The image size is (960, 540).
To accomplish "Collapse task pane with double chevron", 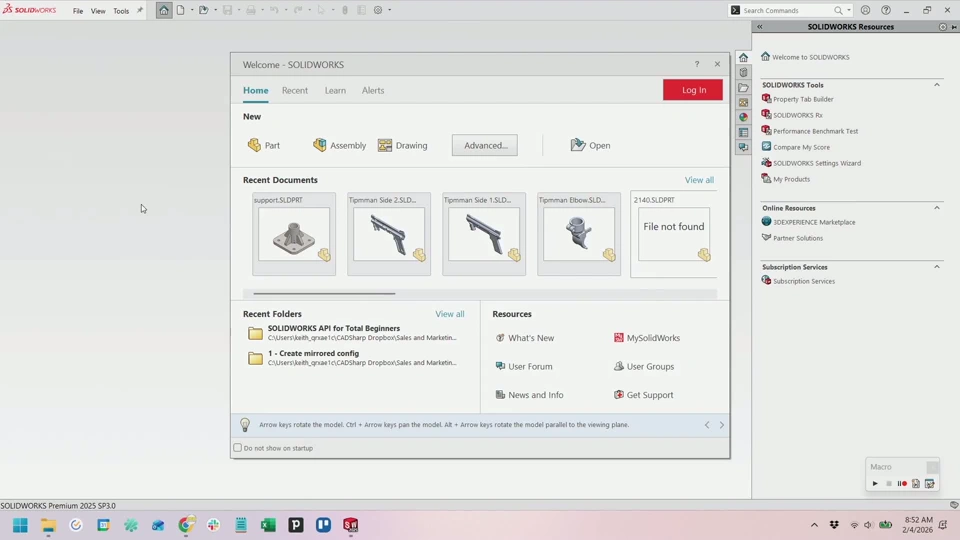I will pos(760,27).
